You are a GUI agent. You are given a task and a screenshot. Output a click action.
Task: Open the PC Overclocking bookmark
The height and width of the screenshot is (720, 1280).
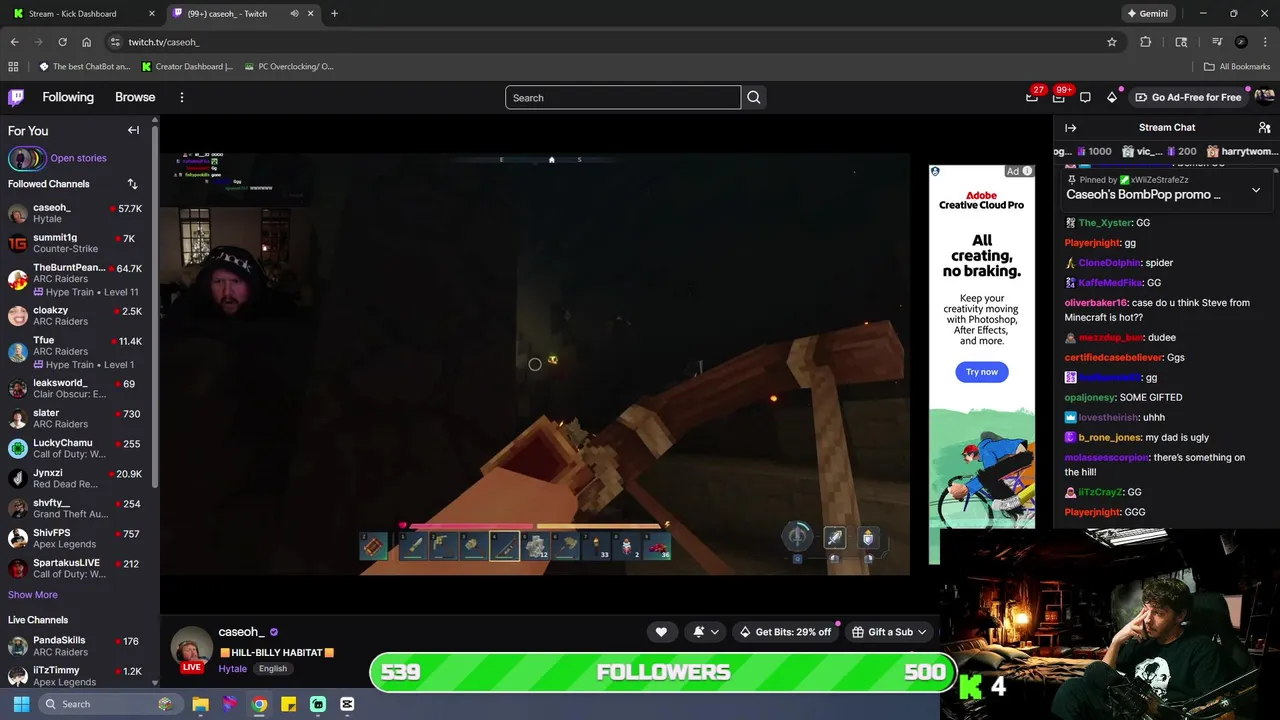tap(288, 67)
